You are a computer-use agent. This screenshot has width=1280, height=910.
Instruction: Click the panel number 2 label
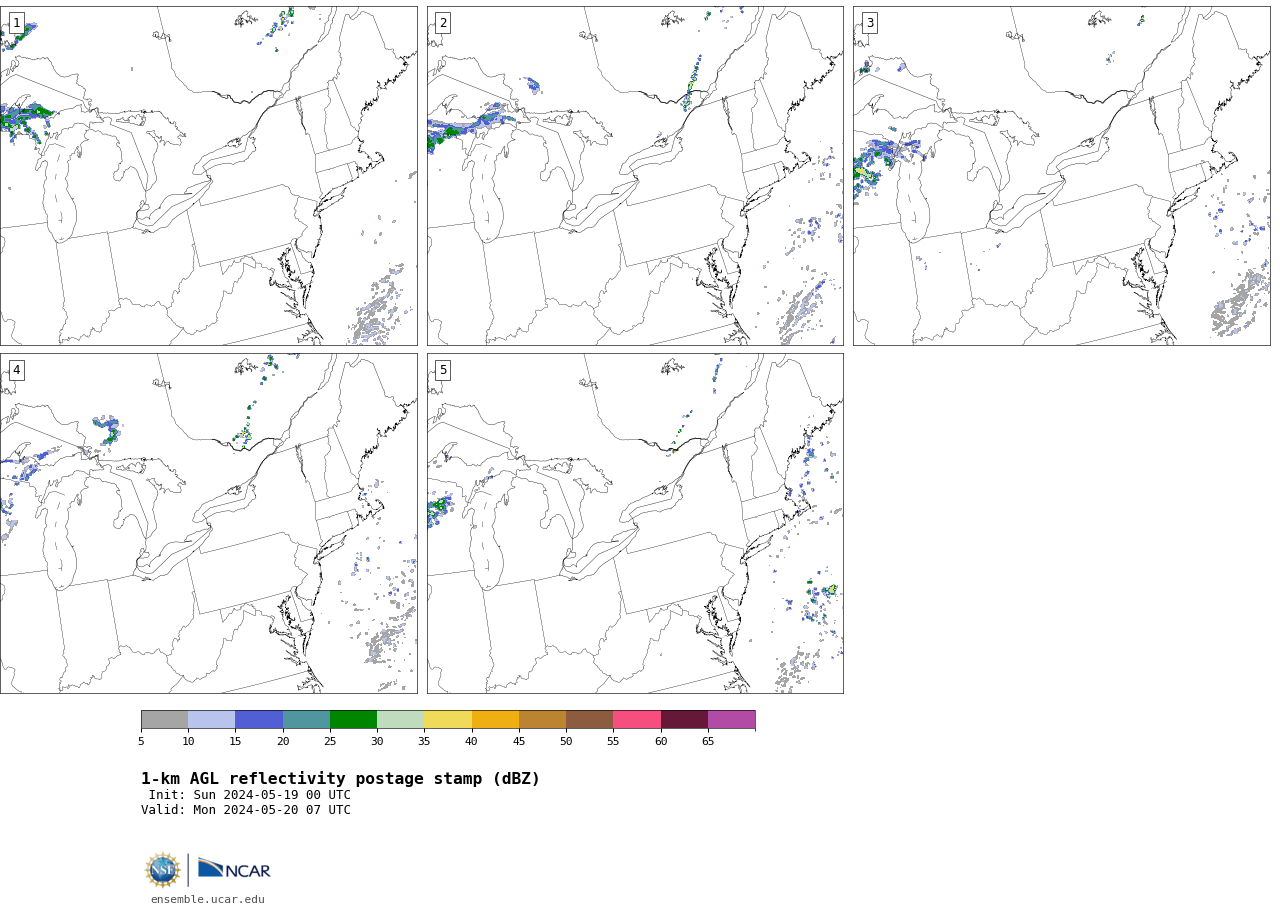443,23
